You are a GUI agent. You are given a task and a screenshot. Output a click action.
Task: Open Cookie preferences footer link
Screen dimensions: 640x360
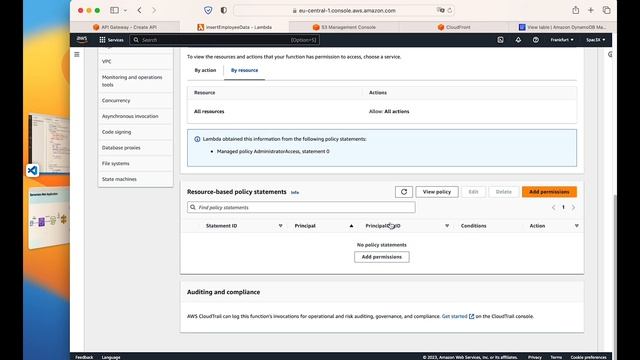pos(589,357)
